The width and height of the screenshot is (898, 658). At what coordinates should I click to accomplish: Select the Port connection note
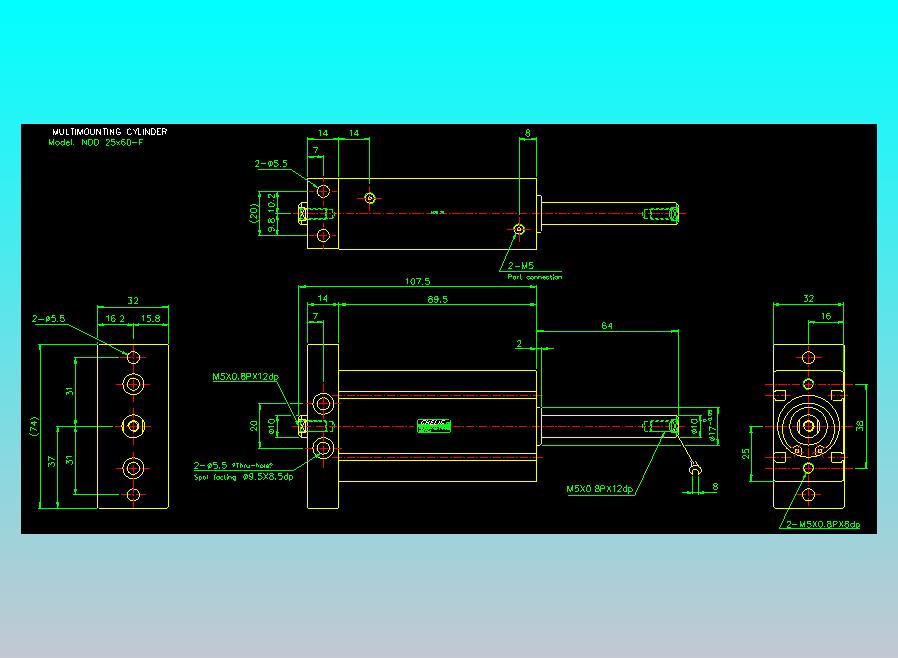[x=534, y=277]
